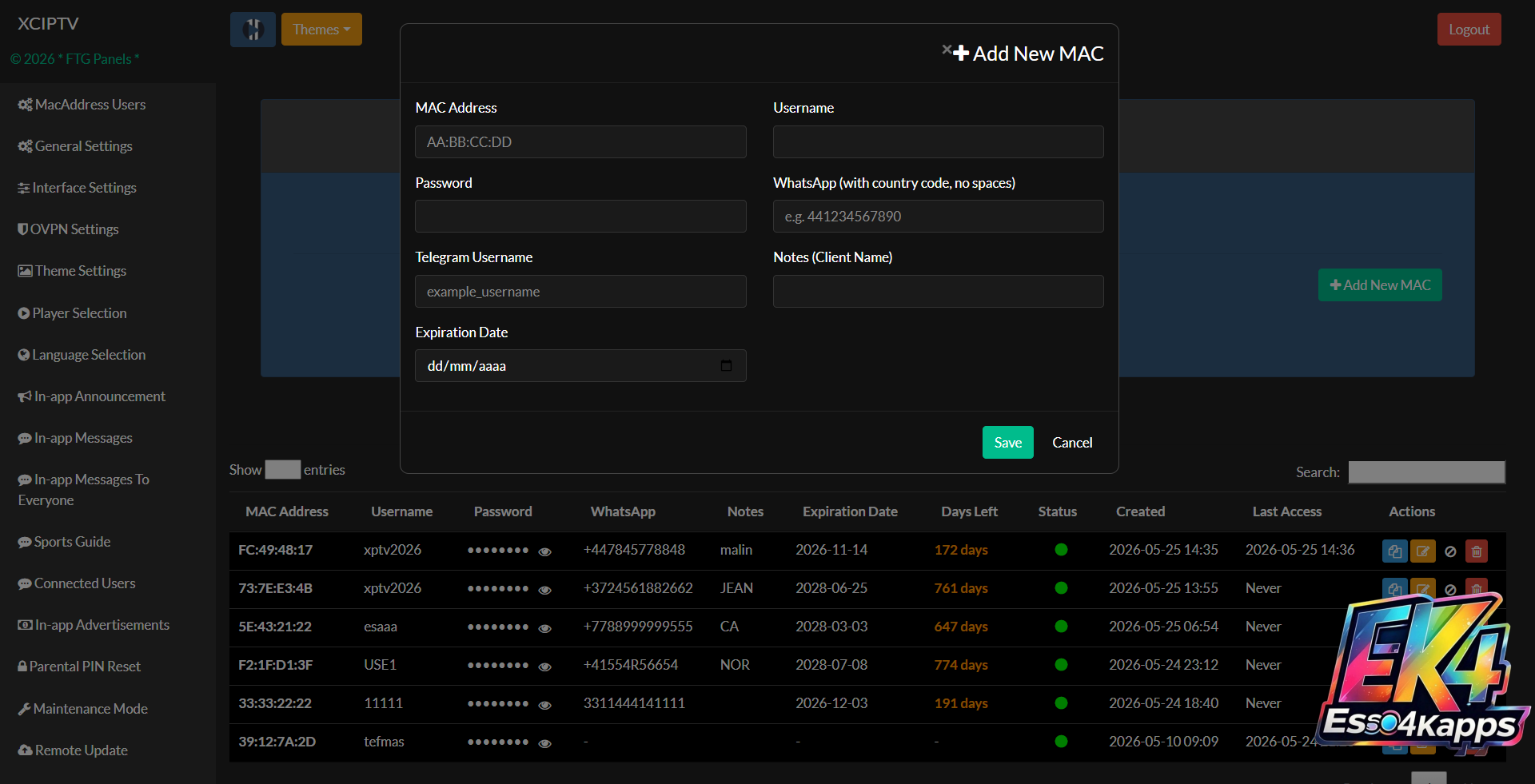The height and width of the screenshot is (784, 1535).
Task: Click the Remote Update cloud icon
Action: click(26, 750)
